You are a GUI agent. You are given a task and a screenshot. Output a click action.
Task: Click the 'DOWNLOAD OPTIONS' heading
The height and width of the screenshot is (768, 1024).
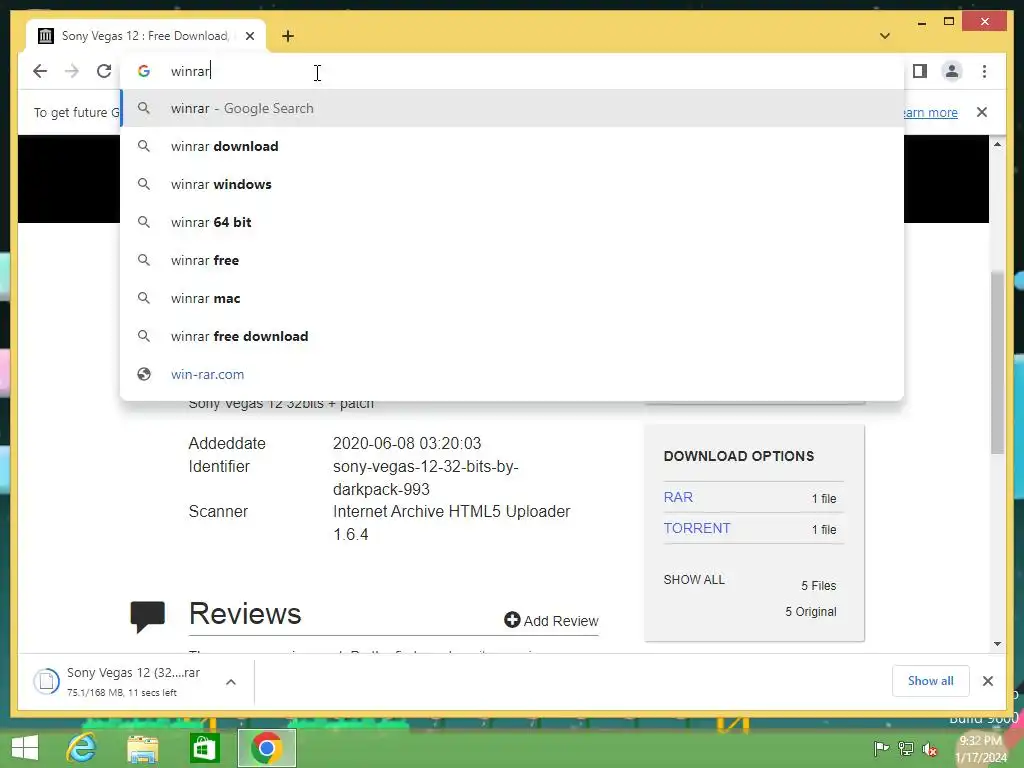click(739, 456)
